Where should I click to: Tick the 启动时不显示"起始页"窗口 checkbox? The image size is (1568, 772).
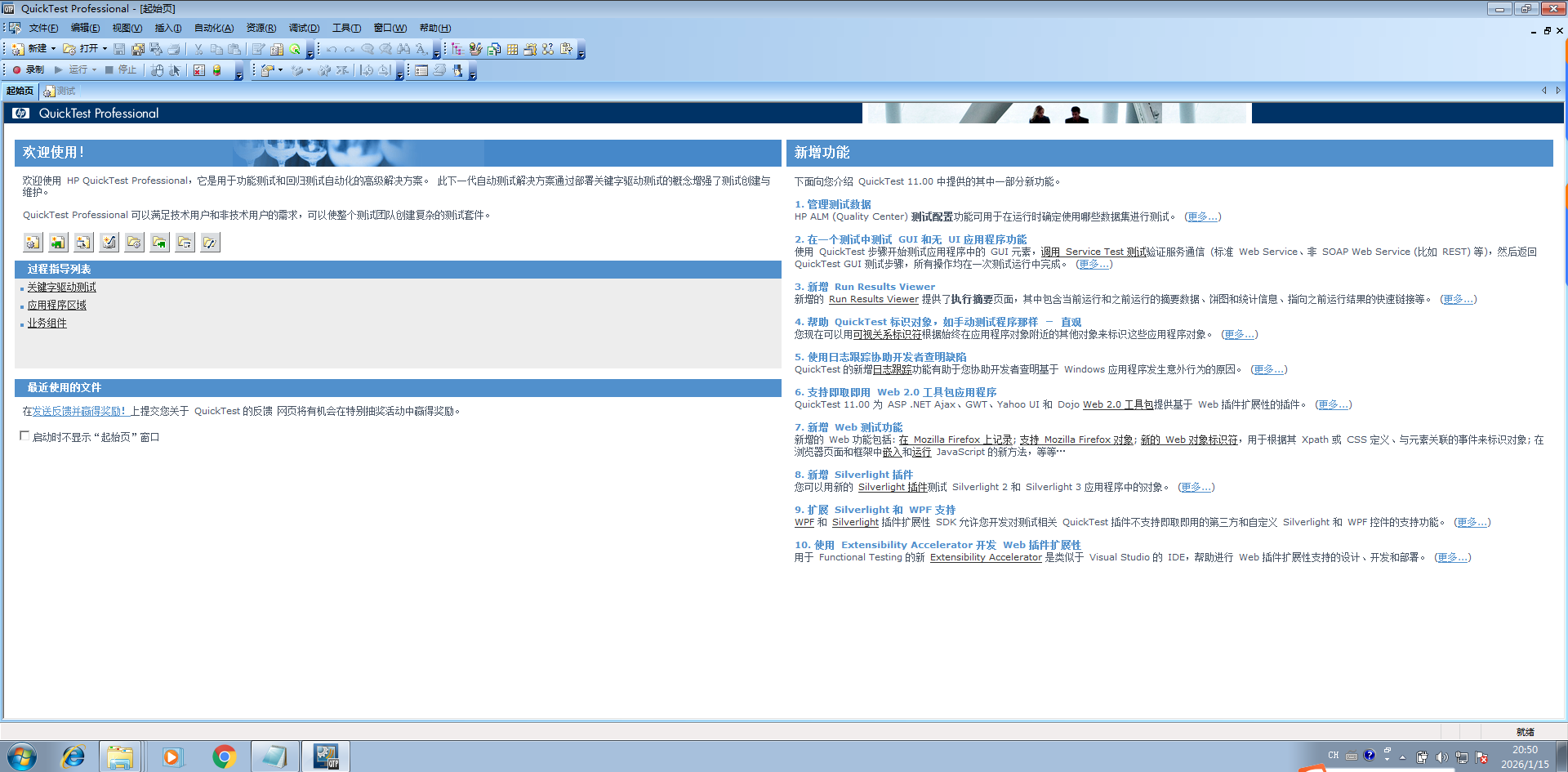[24, 436]
